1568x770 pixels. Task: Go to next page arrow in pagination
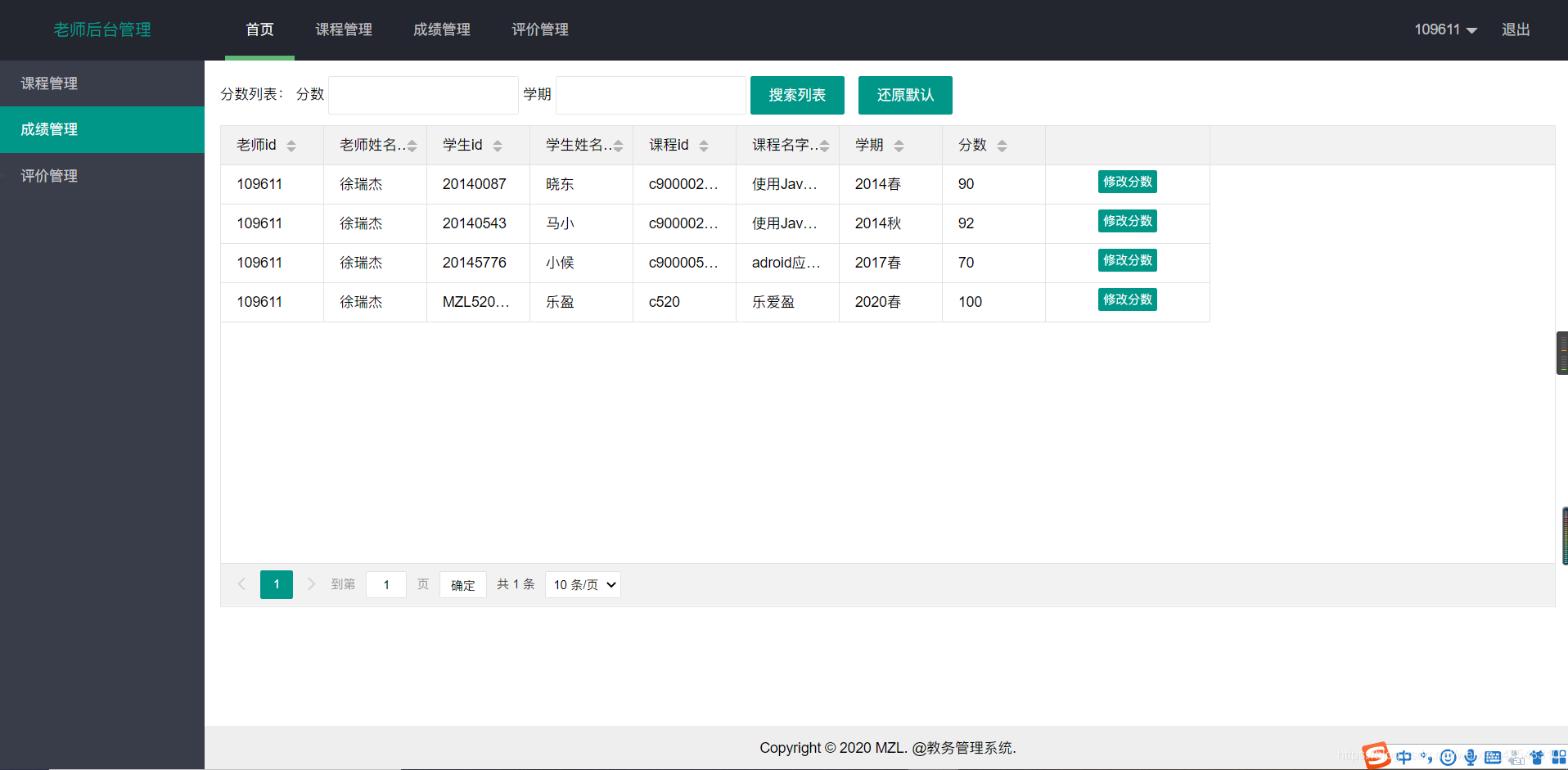[x=311, y=584]
